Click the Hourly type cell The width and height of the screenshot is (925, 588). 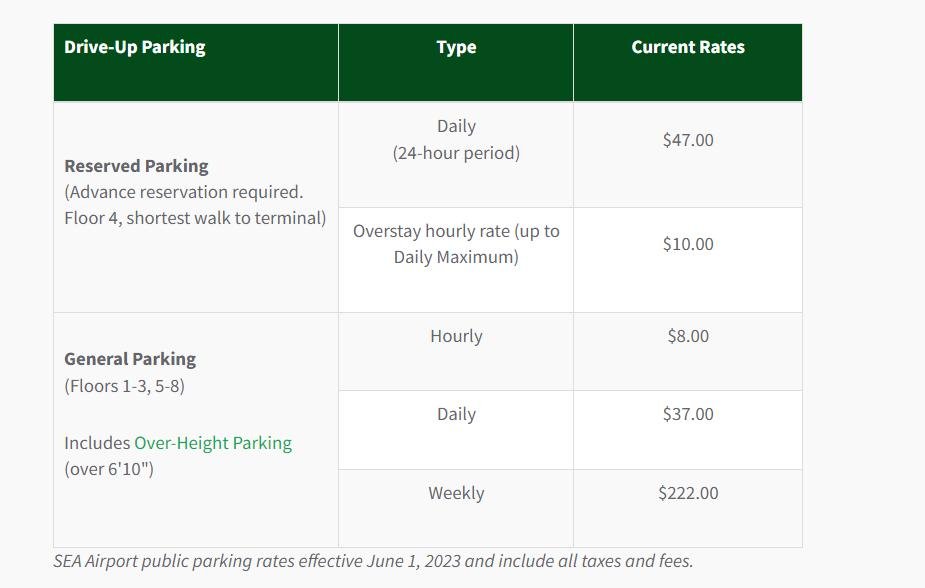[x=456, y=336]
